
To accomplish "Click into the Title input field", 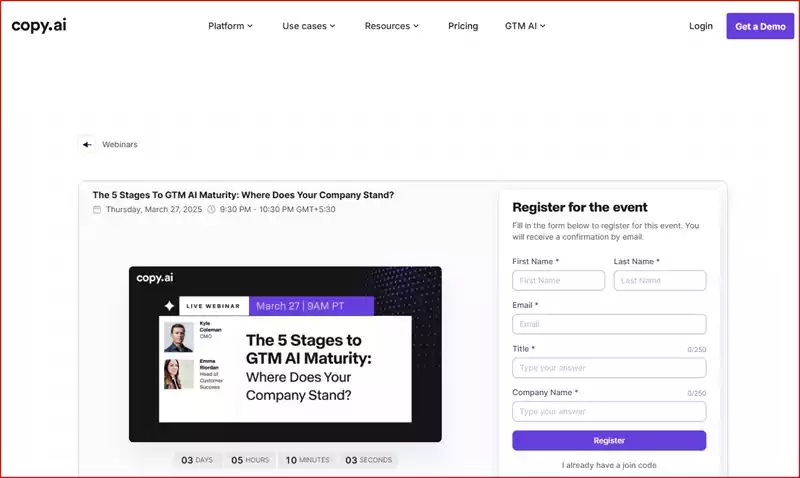I will (x=609, y=368).
